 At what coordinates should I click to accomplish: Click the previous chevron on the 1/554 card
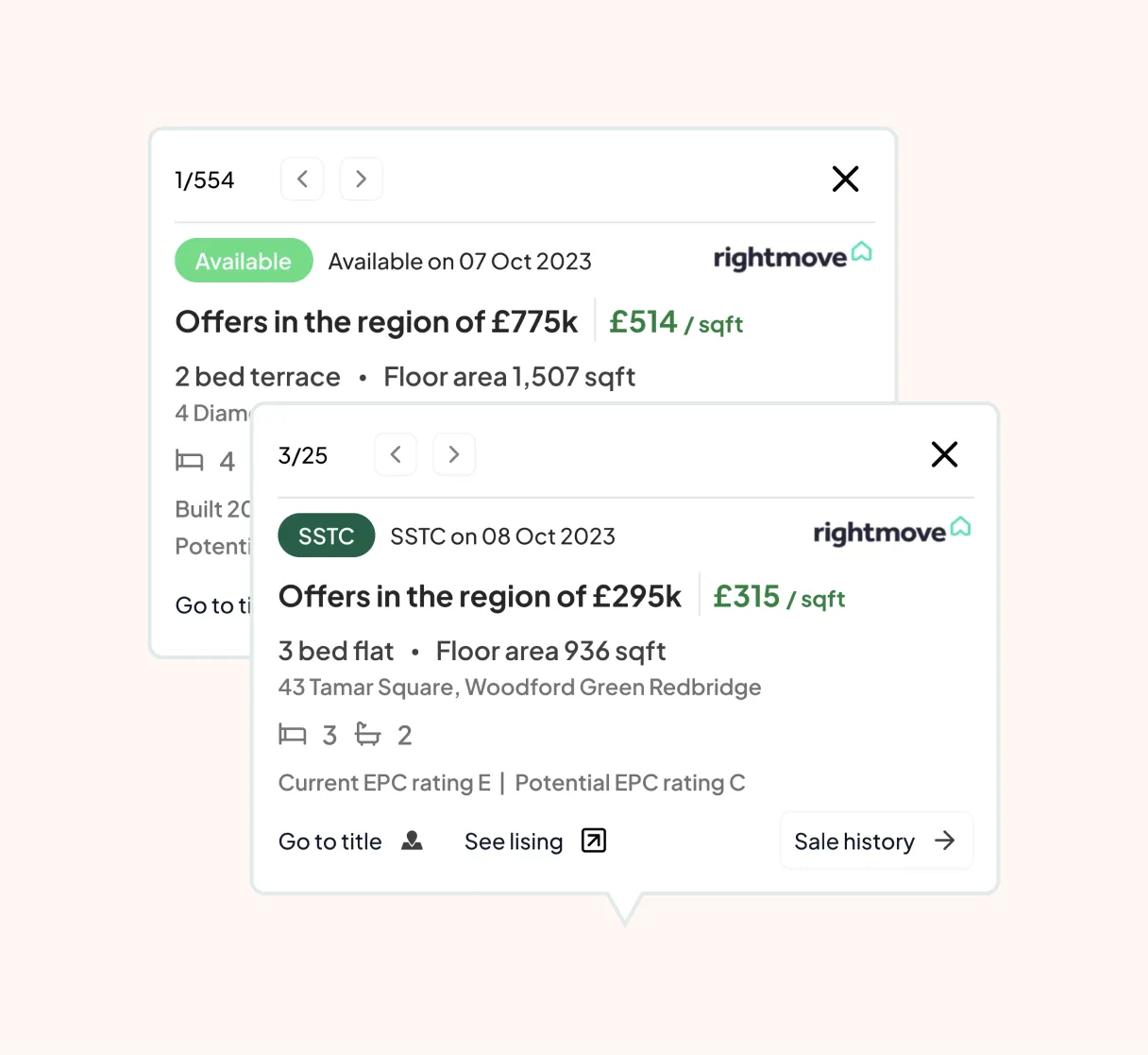tap(302, 179)
